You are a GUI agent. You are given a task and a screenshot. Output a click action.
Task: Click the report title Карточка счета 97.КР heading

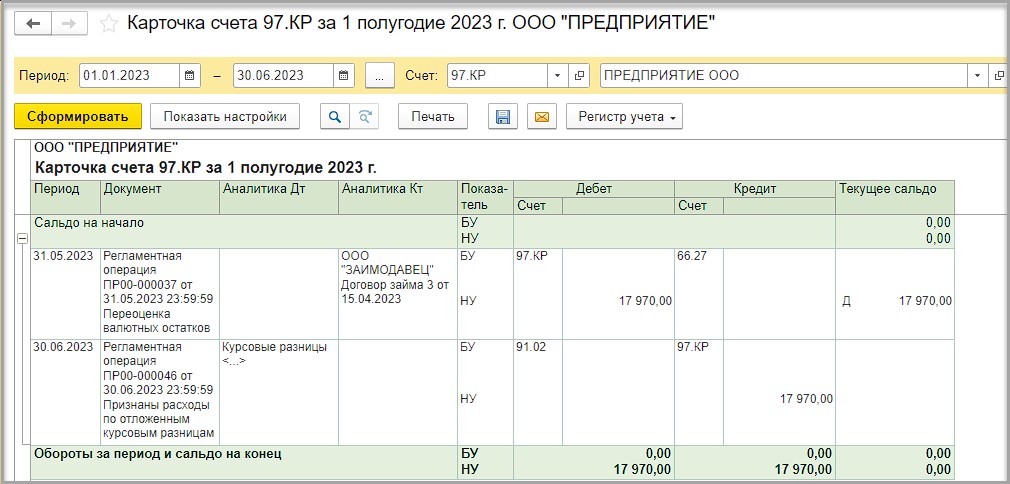205,169
